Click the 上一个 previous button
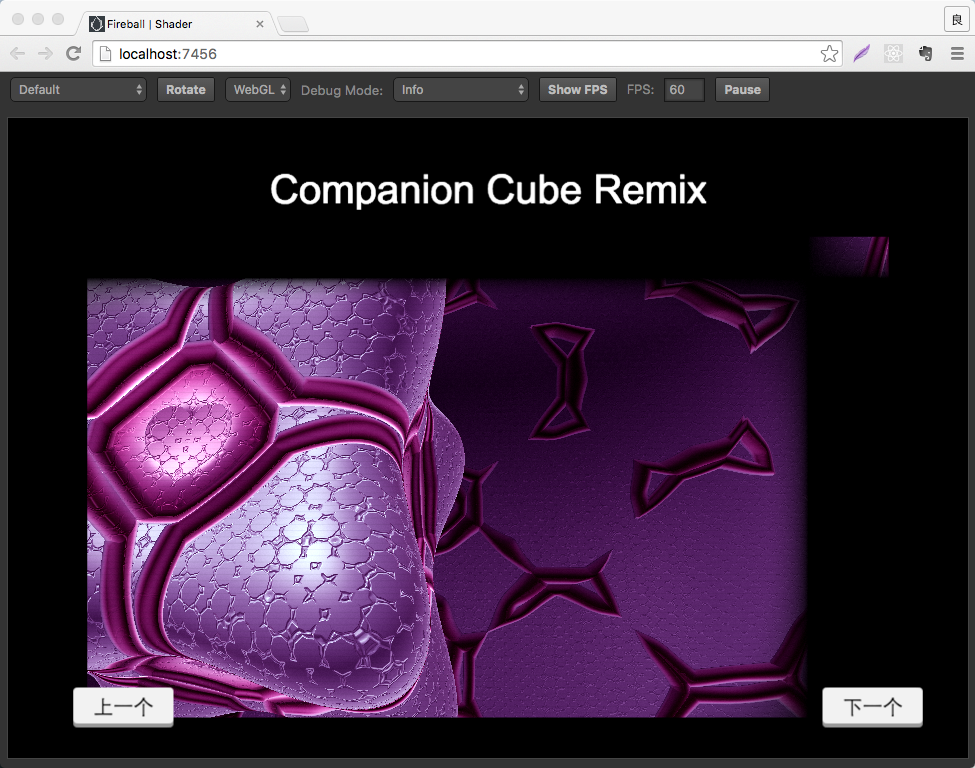975x768 pixels. [123, 707]
